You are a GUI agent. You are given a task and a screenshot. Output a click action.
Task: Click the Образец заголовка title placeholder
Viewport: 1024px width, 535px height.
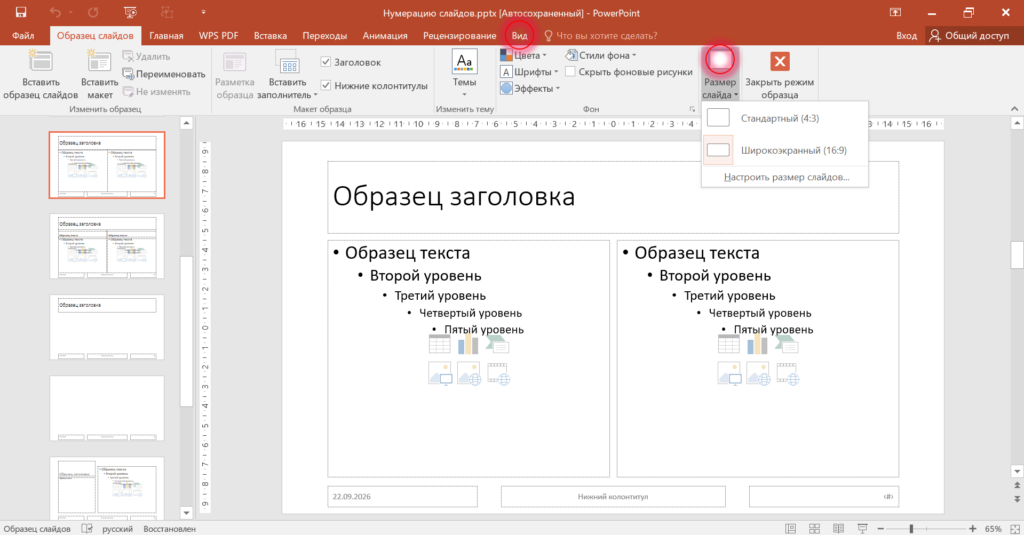coord(613,197)
